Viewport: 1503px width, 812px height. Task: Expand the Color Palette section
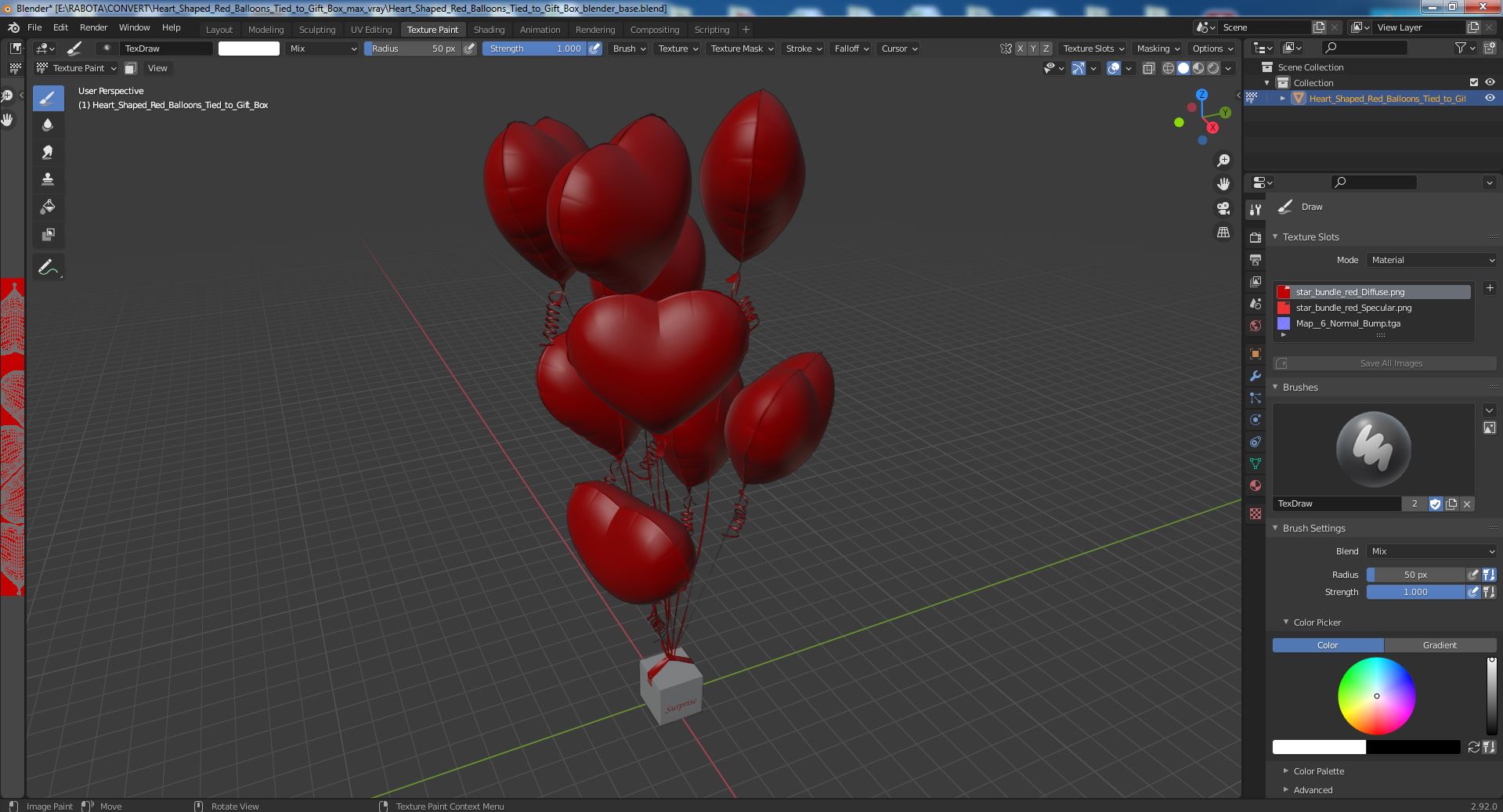tap(1318, 771)
